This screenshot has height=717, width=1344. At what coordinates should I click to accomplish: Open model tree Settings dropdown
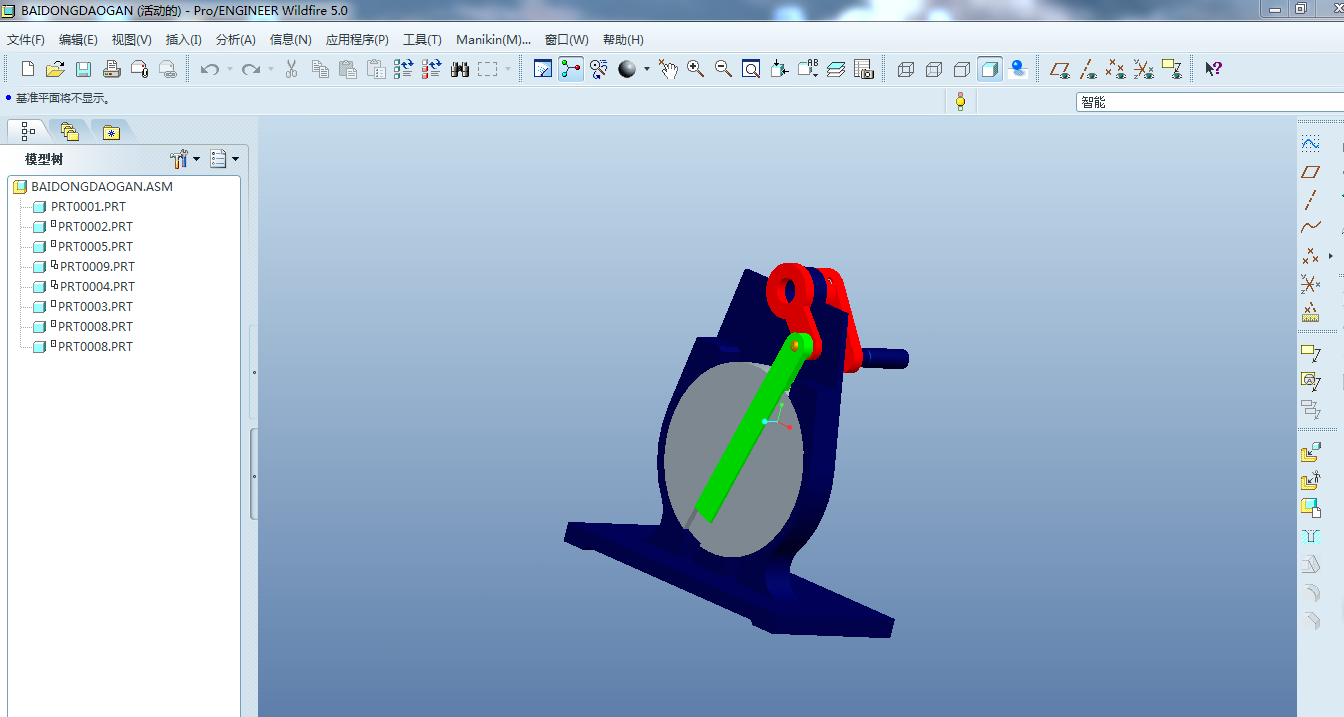[184, 159]
